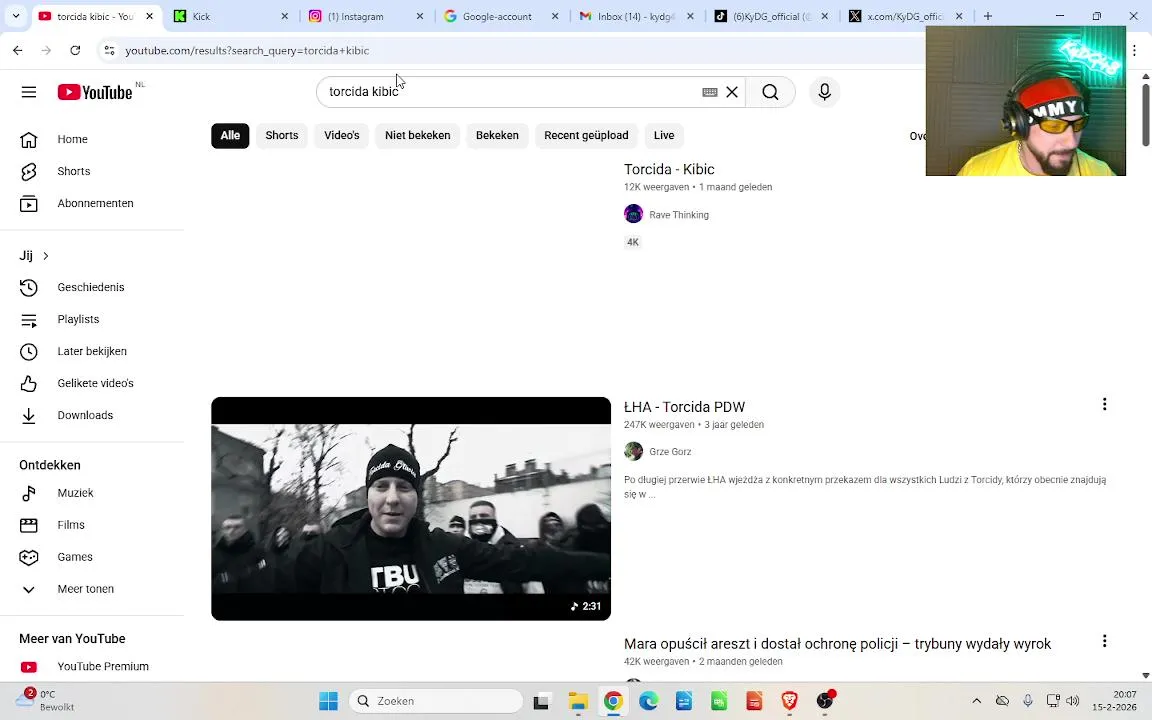Go back in browser history
1152x720 pixels.
(18, 50)
